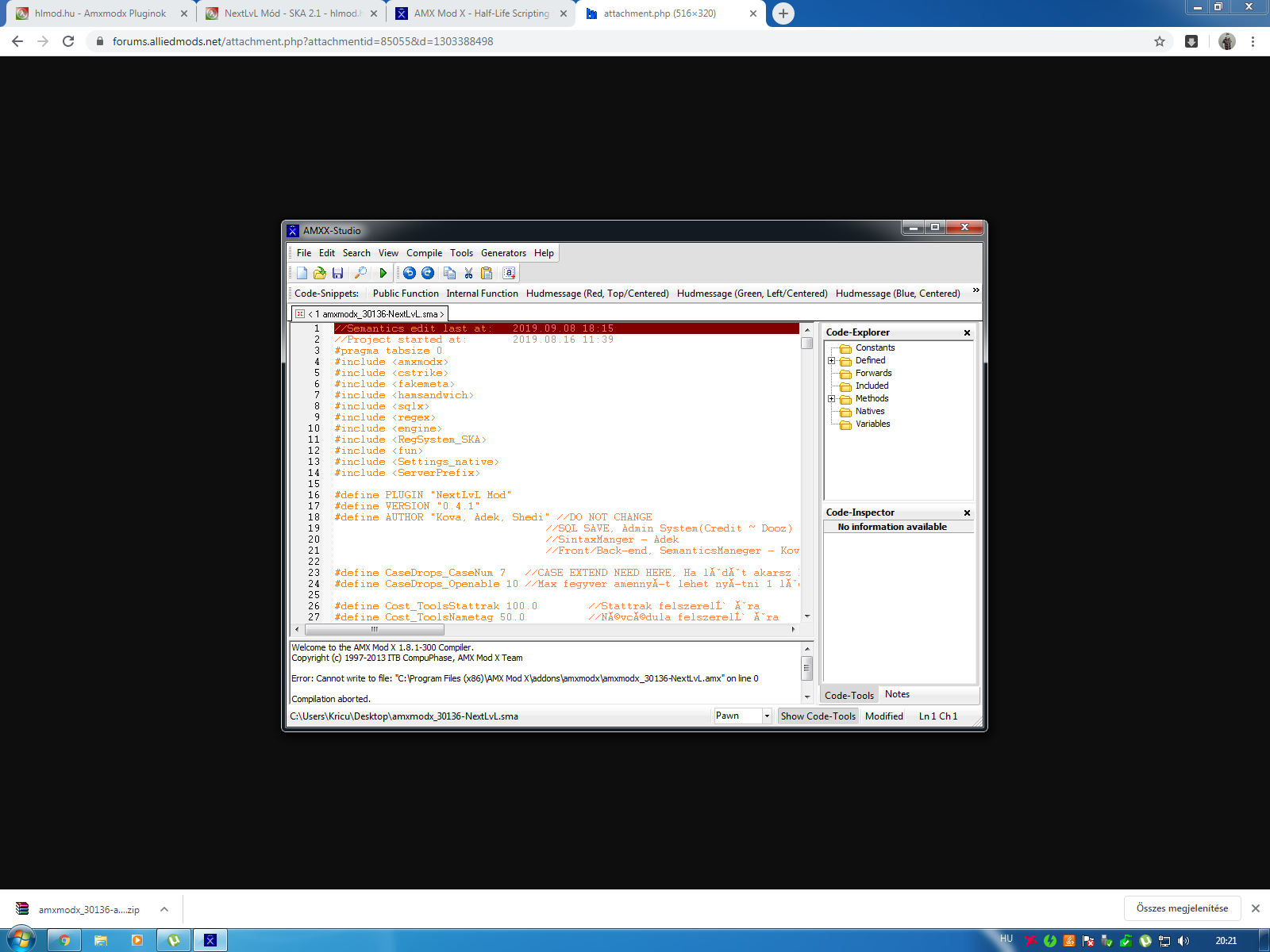Select Forwards node in Code-Explorer

click(x=873, y=373)
